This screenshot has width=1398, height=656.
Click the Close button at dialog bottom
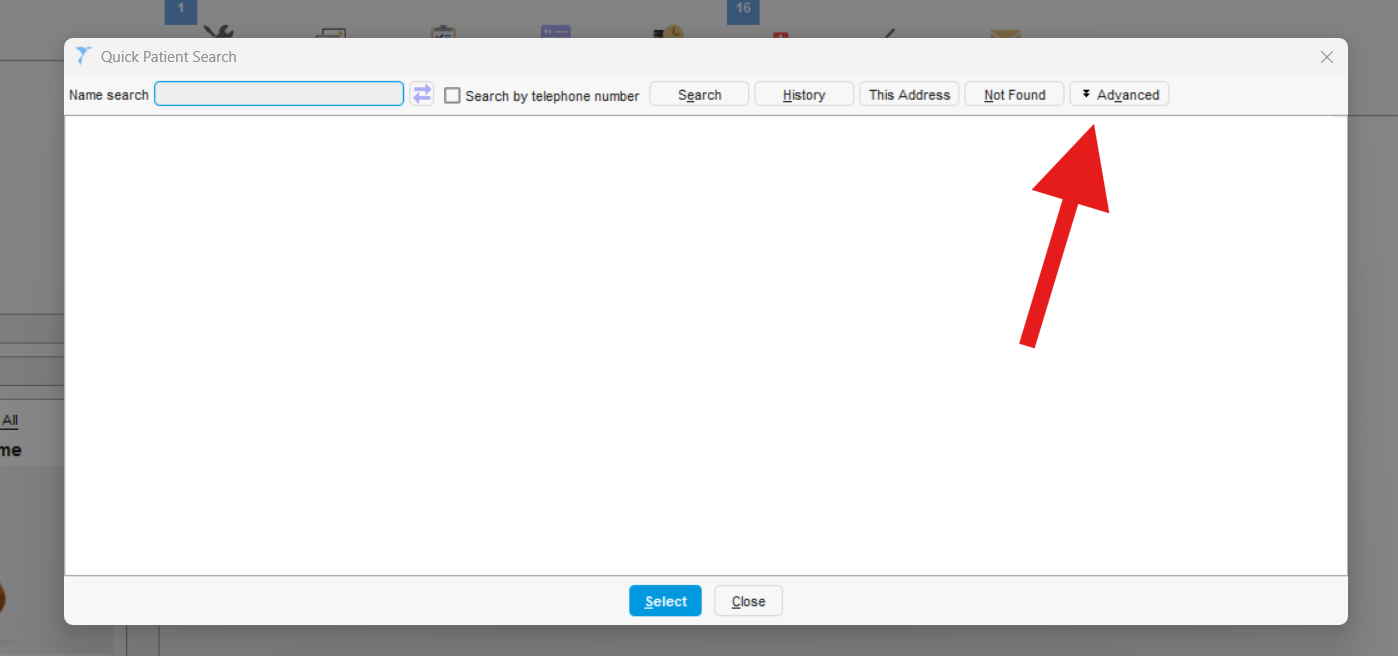tap(748, 601)
